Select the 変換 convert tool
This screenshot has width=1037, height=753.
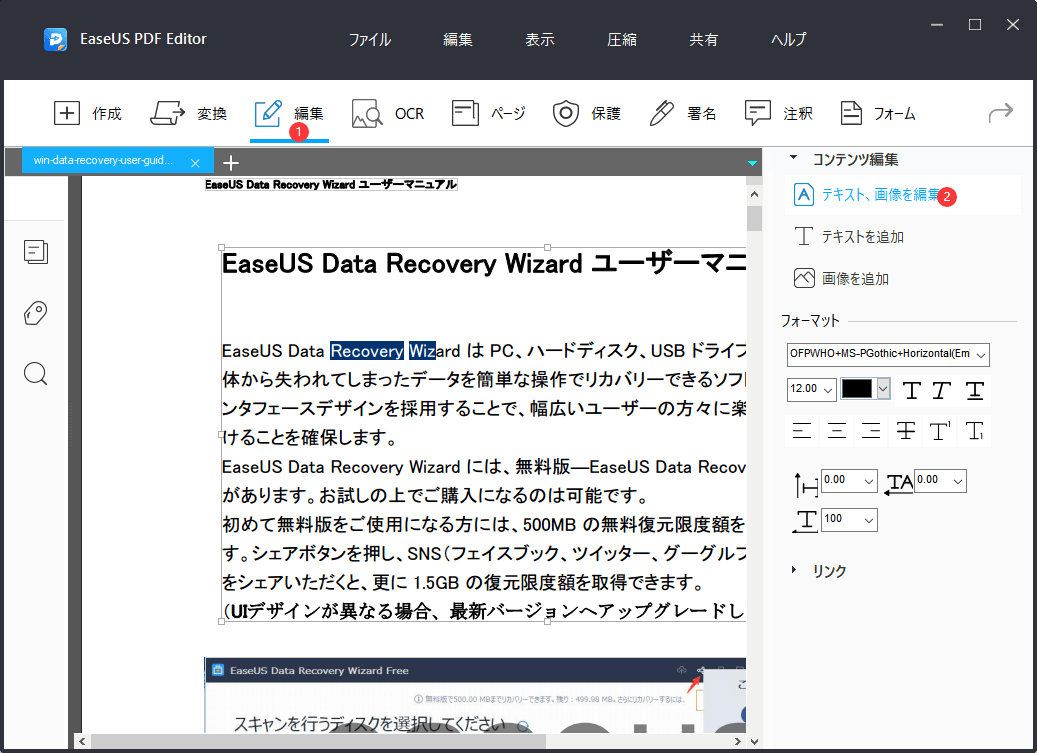pos(189,113)
